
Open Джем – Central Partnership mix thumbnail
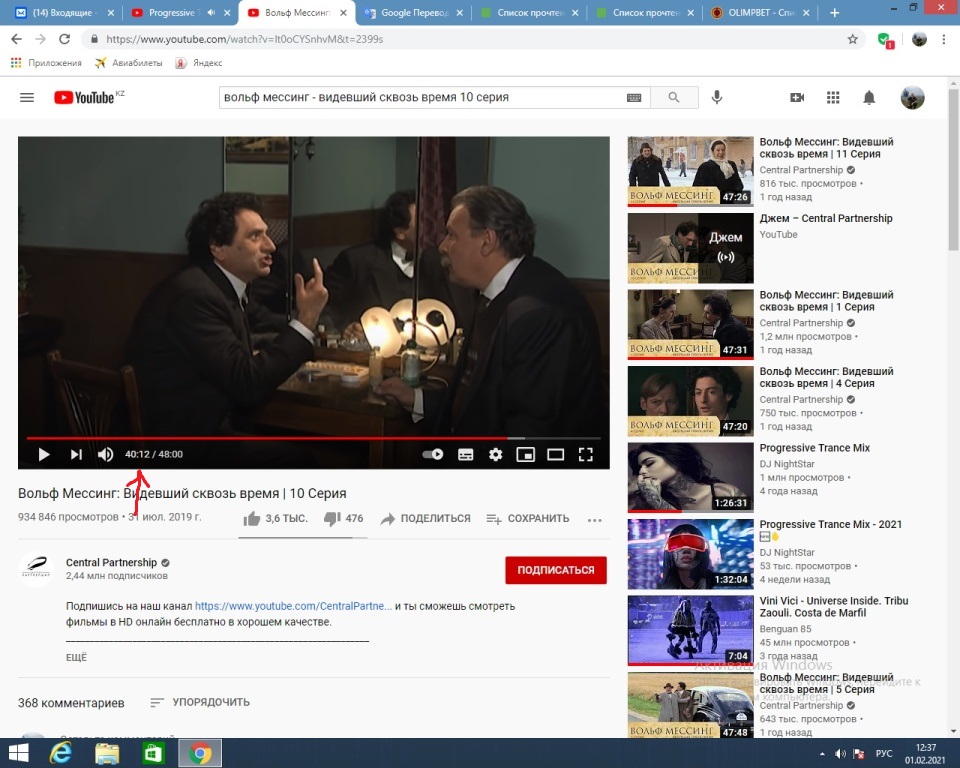click(691, 248)
